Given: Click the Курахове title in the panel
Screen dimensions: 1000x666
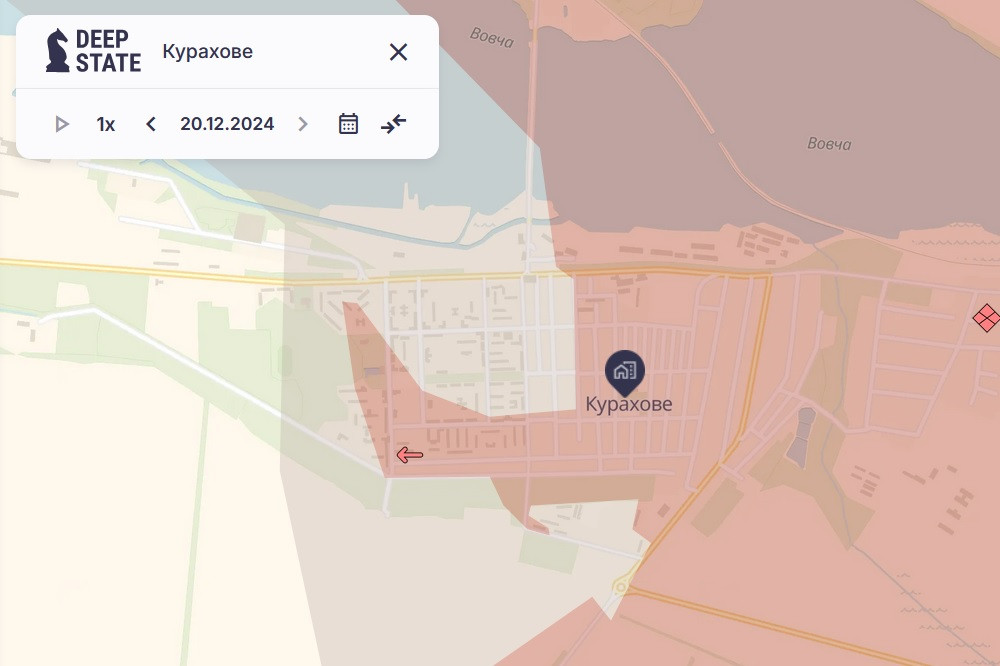Looking at the screenshot, I should (207, 52).
